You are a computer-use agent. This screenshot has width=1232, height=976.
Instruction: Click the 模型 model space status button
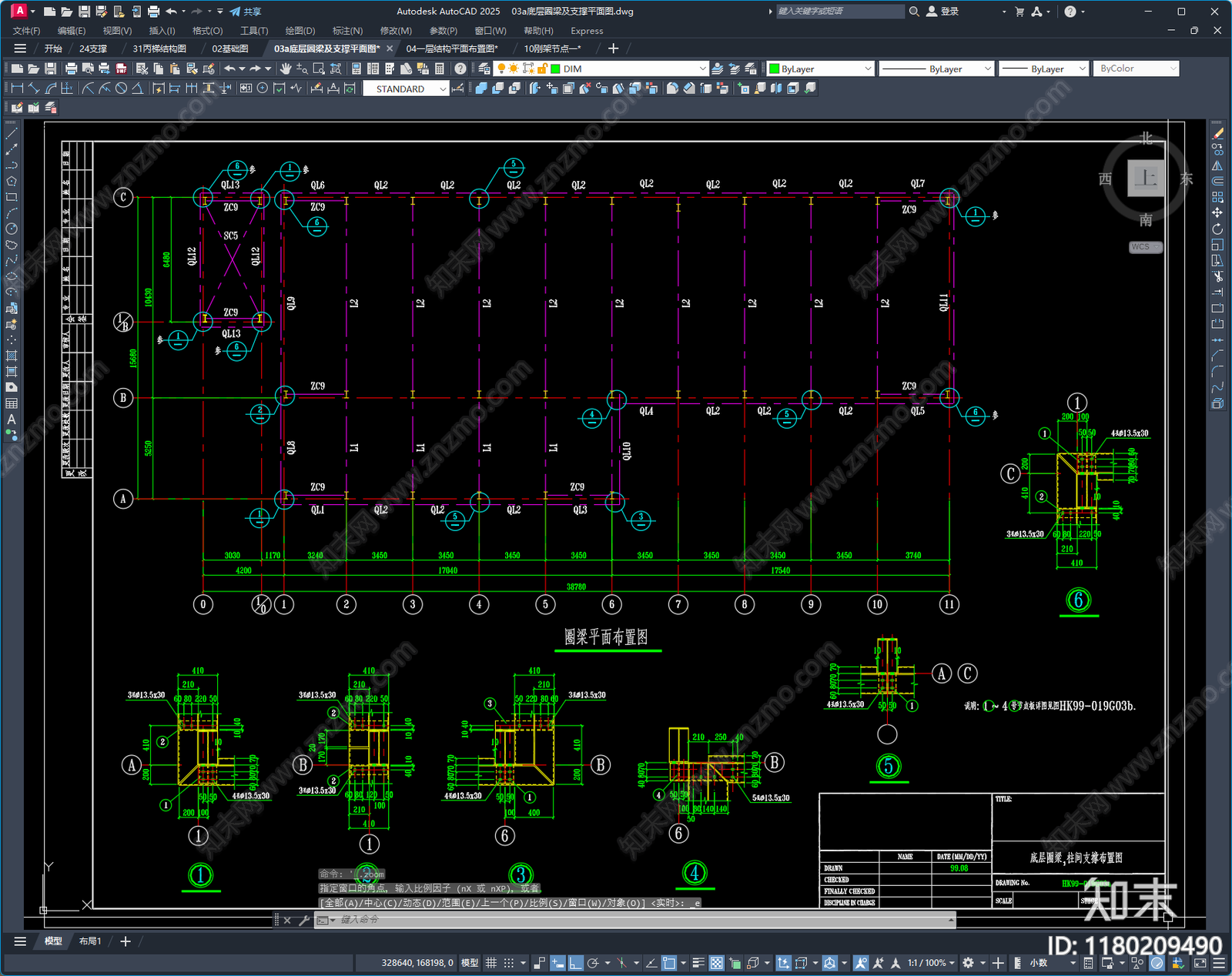click(470, 963)
